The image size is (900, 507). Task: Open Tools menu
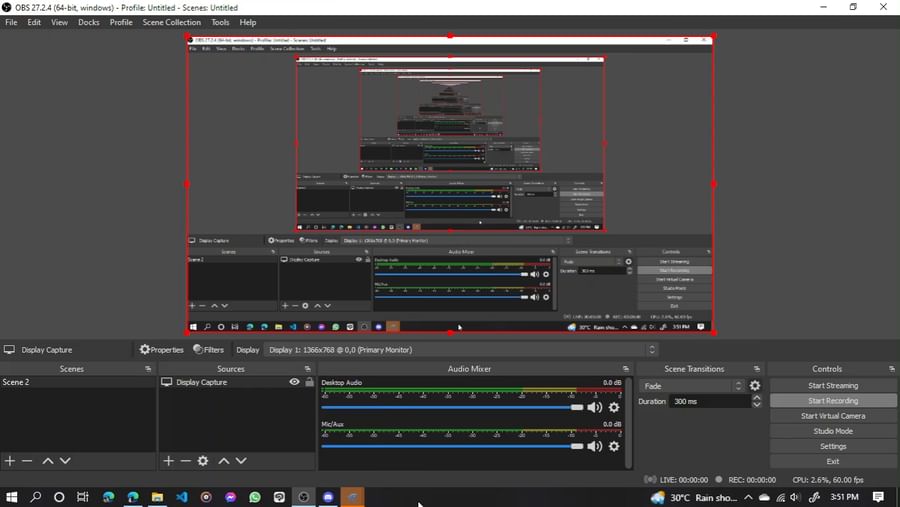tap(220, 22)
